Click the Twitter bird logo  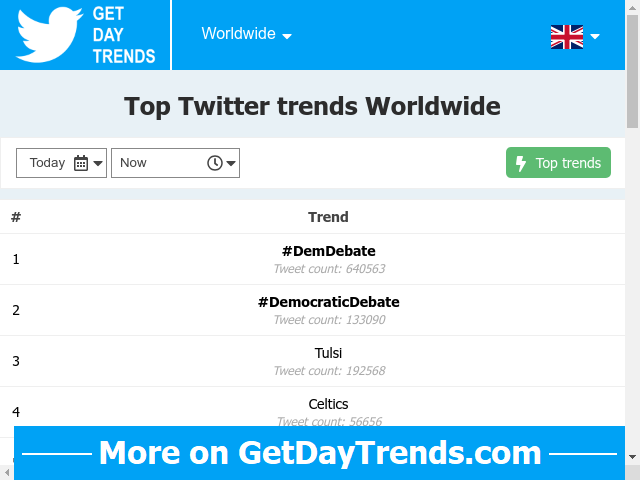click(x=49, y=35)
